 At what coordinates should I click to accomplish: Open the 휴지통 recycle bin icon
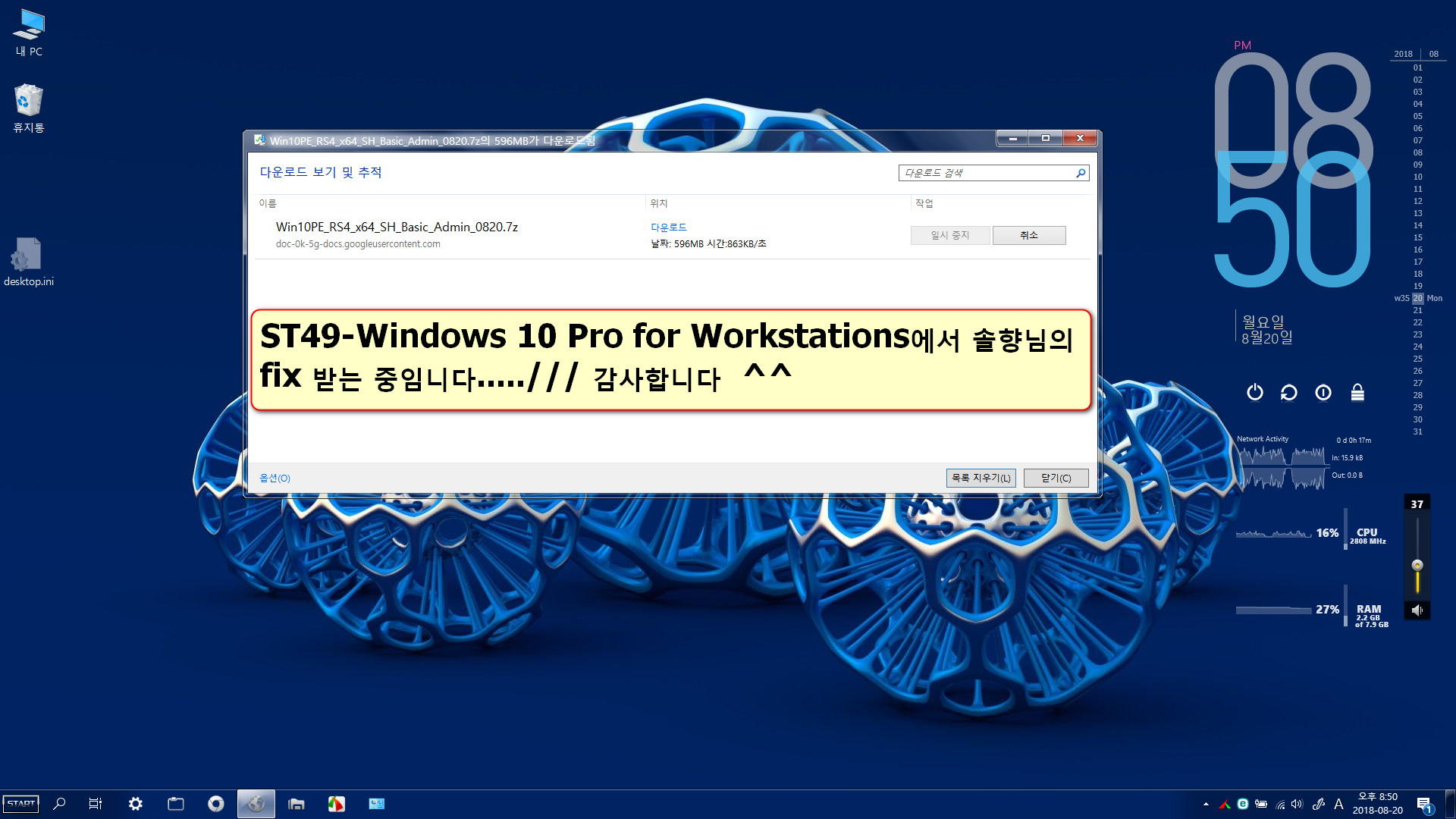(x=29, y=108)
